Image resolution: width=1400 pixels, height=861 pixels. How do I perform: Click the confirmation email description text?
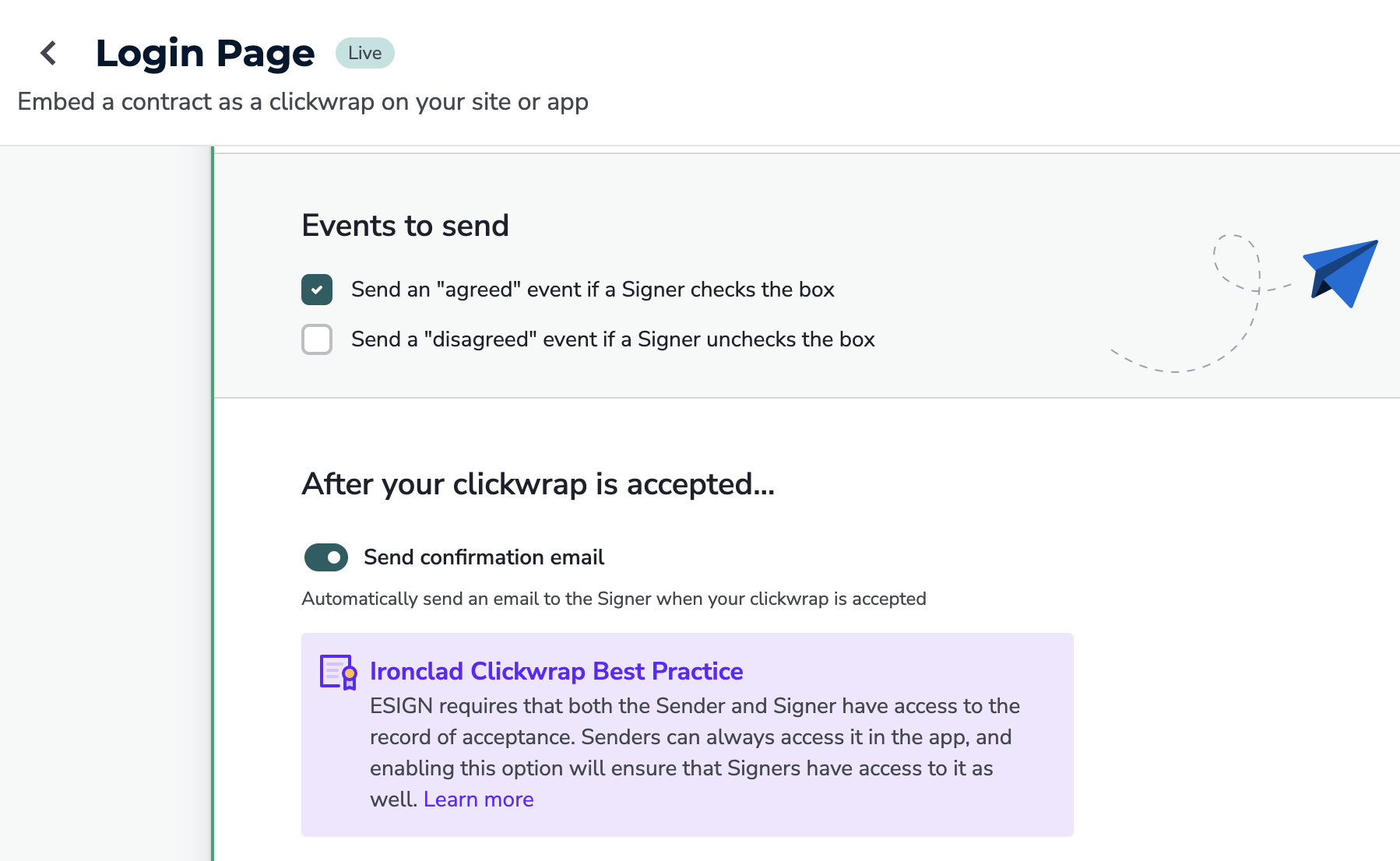[613, 599]
